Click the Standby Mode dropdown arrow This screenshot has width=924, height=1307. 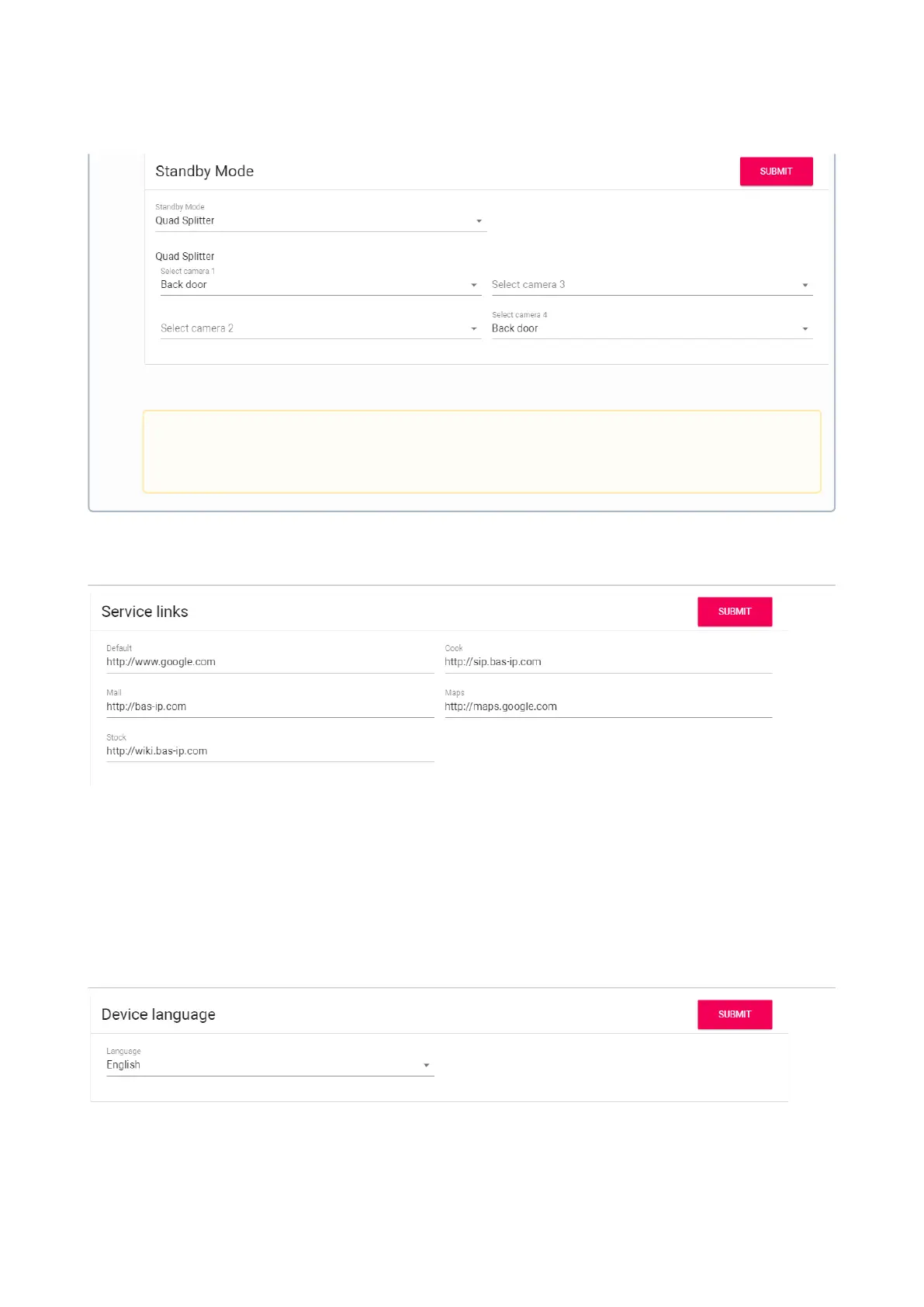(x=479, y=221)
